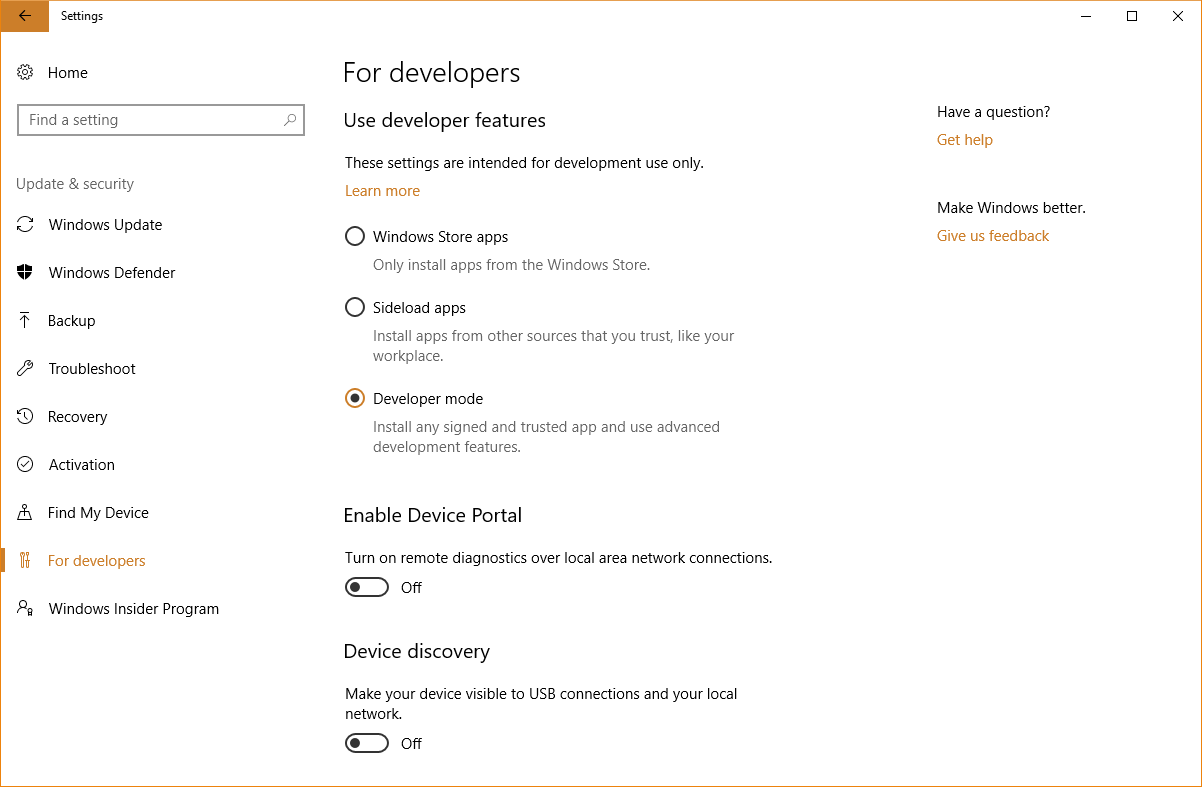Screen dimensions: 1202x787
Task: Focus the Find a setting search box
Action: pyautogui.click(x=150, y=120)
